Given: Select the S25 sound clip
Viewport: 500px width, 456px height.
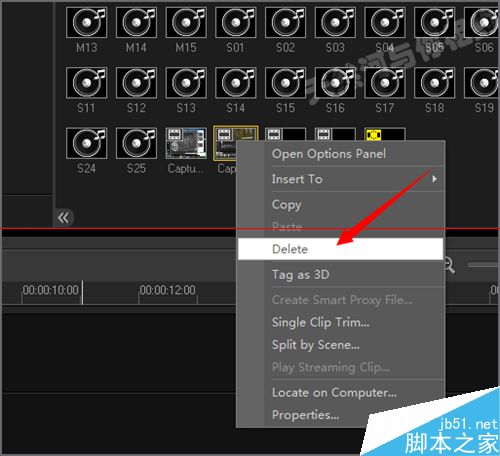Looking at the screenshot, I should point(136,143).
